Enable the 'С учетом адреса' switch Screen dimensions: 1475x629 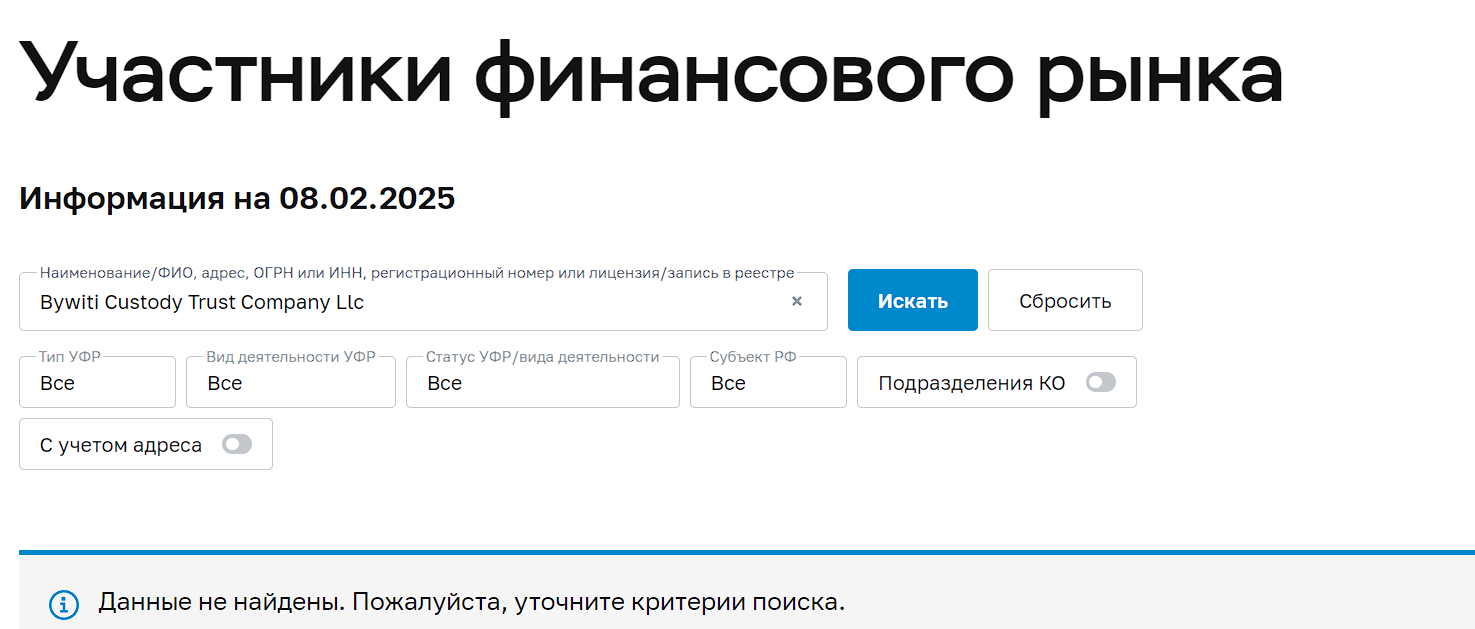237,444
